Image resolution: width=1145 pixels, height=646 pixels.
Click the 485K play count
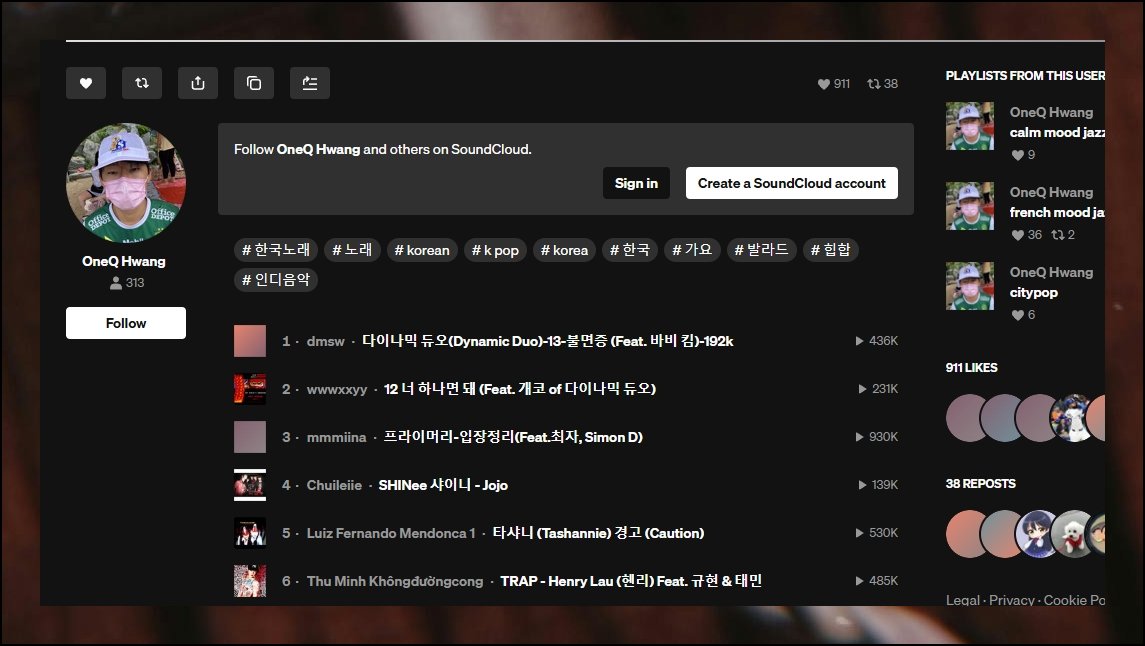pyautogui.click(x=876, y=581)
